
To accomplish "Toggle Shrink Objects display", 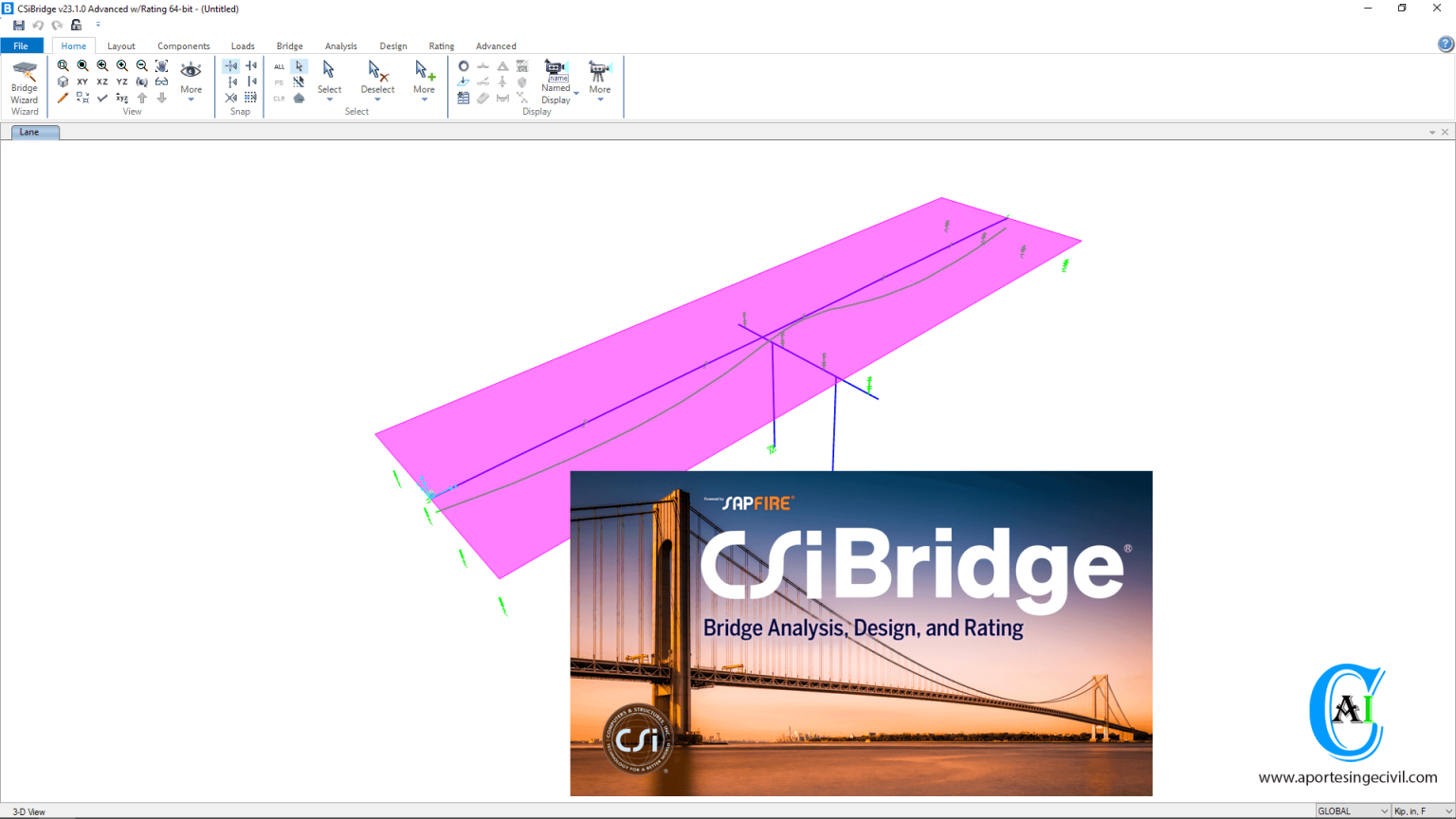I will pyautogui.click(x=82, y=98).
